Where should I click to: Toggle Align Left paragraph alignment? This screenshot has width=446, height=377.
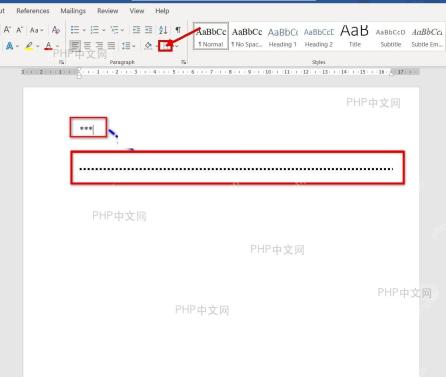(x=75, y=45)
